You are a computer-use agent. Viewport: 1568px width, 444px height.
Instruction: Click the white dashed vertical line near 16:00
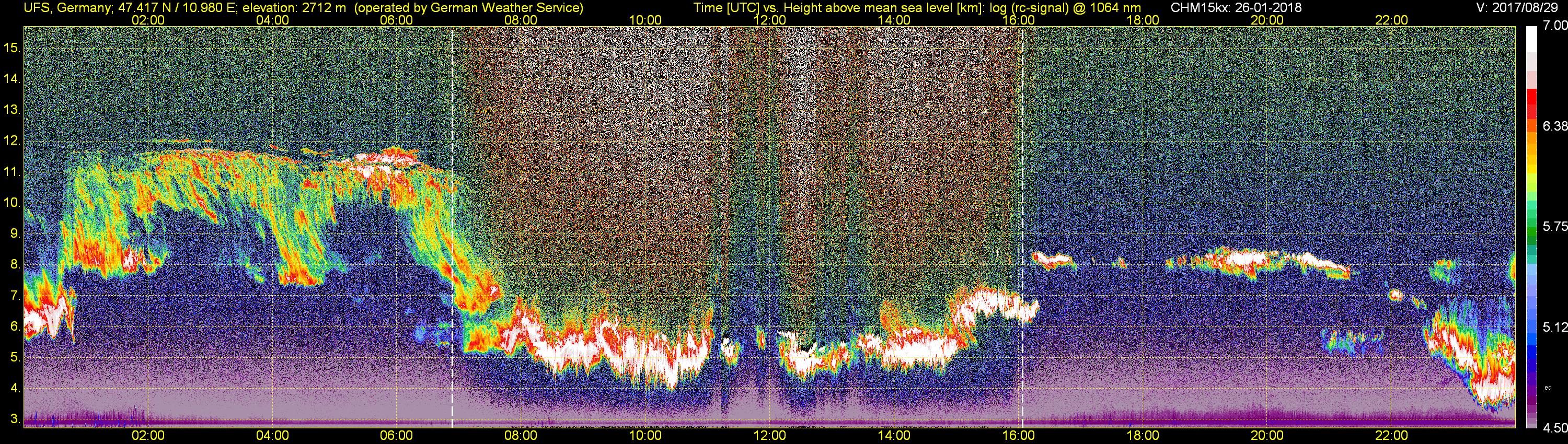[x=1022, y=226]
